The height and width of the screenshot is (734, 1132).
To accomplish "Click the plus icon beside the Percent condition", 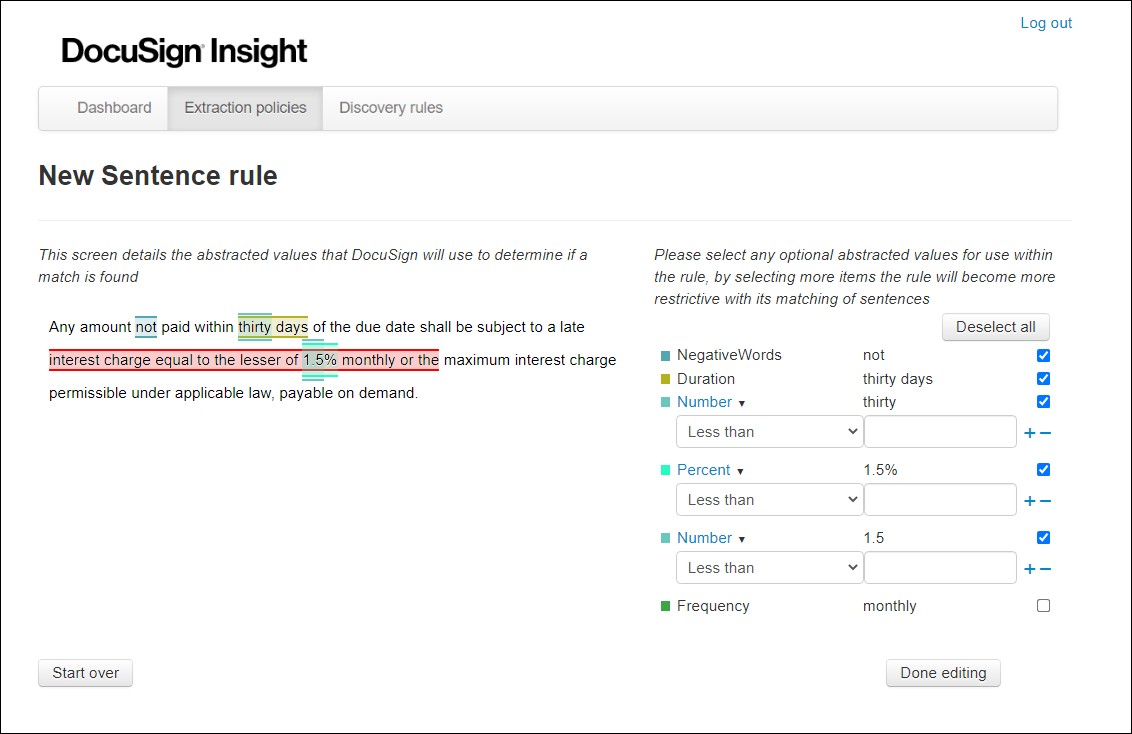I will coord(1029,499).
